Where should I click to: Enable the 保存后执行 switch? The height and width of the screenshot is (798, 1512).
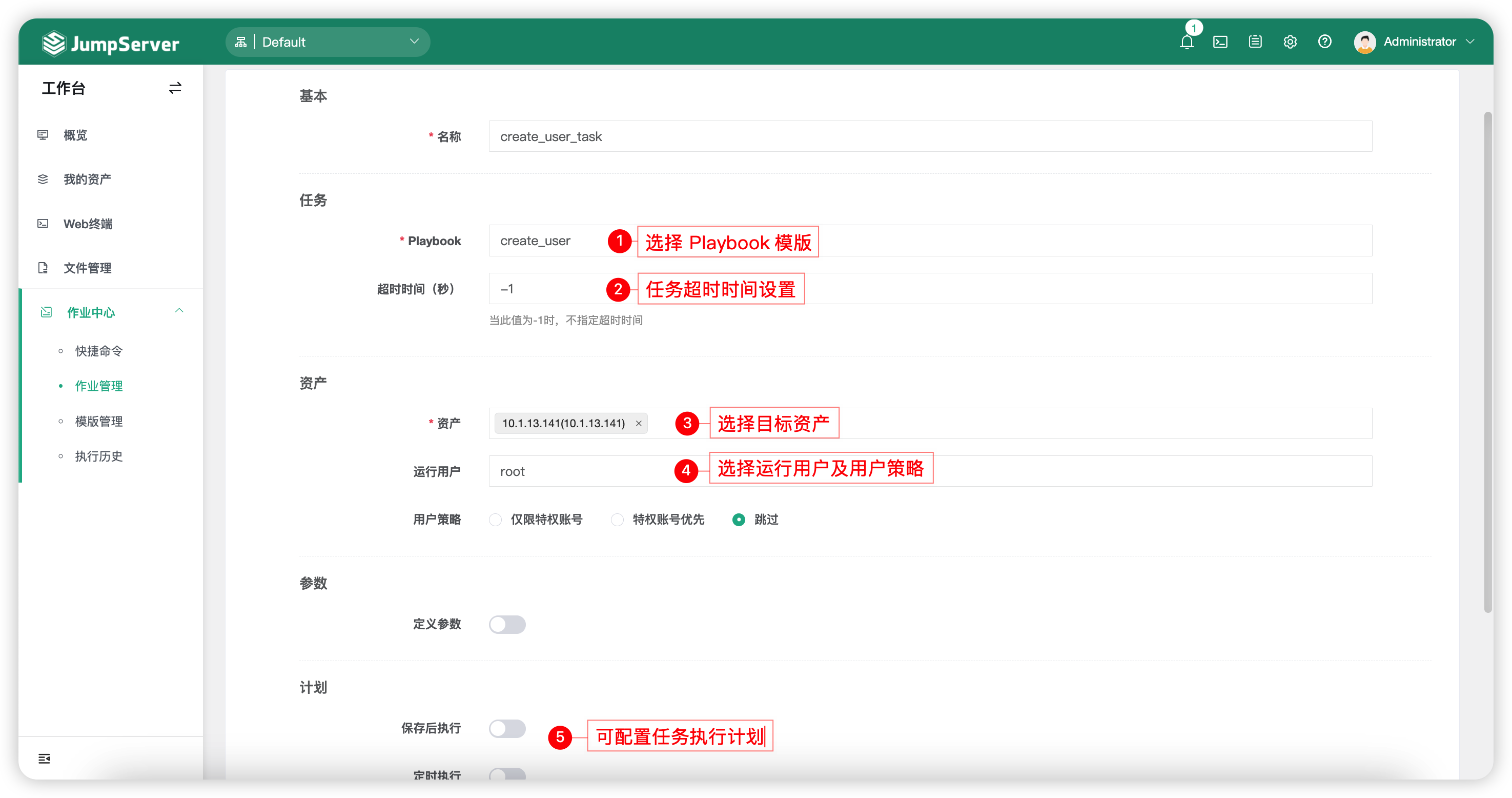(x=507, y=729)
